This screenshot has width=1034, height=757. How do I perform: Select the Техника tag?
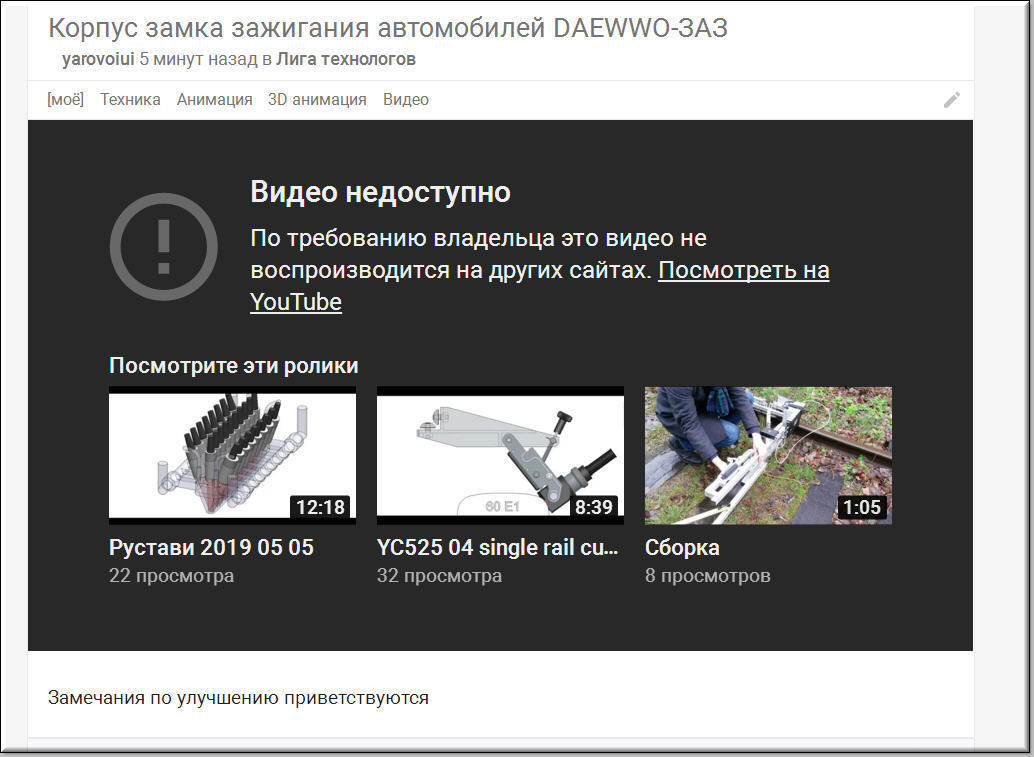point(130,100)
